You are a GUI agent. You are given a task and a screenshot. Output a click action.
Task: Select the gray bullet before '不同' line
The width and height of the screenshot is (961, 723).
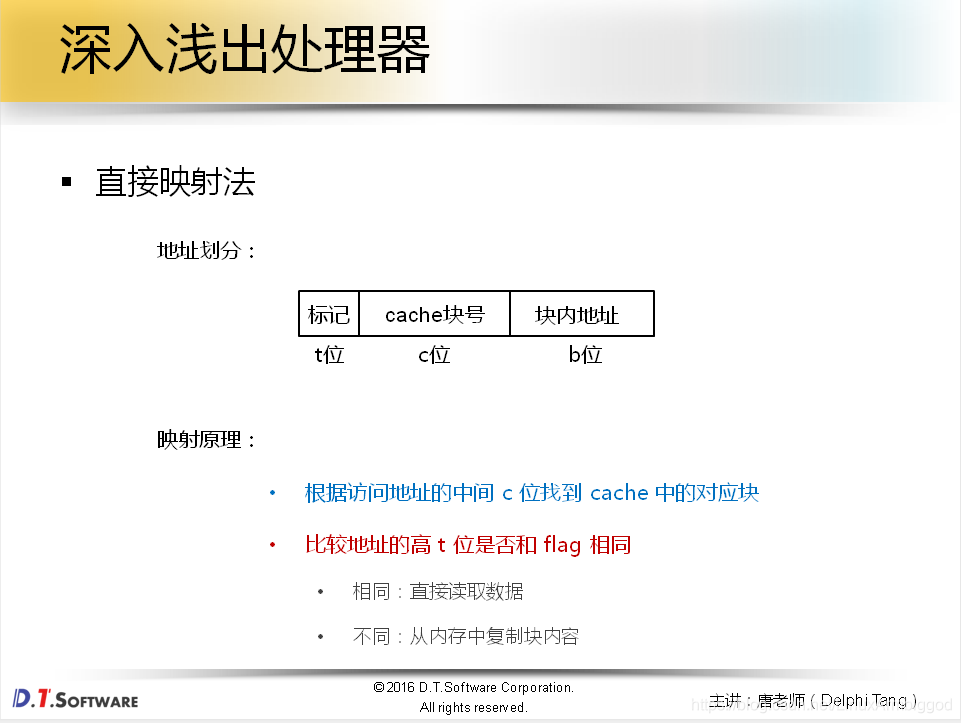click(x=320, y=636)
